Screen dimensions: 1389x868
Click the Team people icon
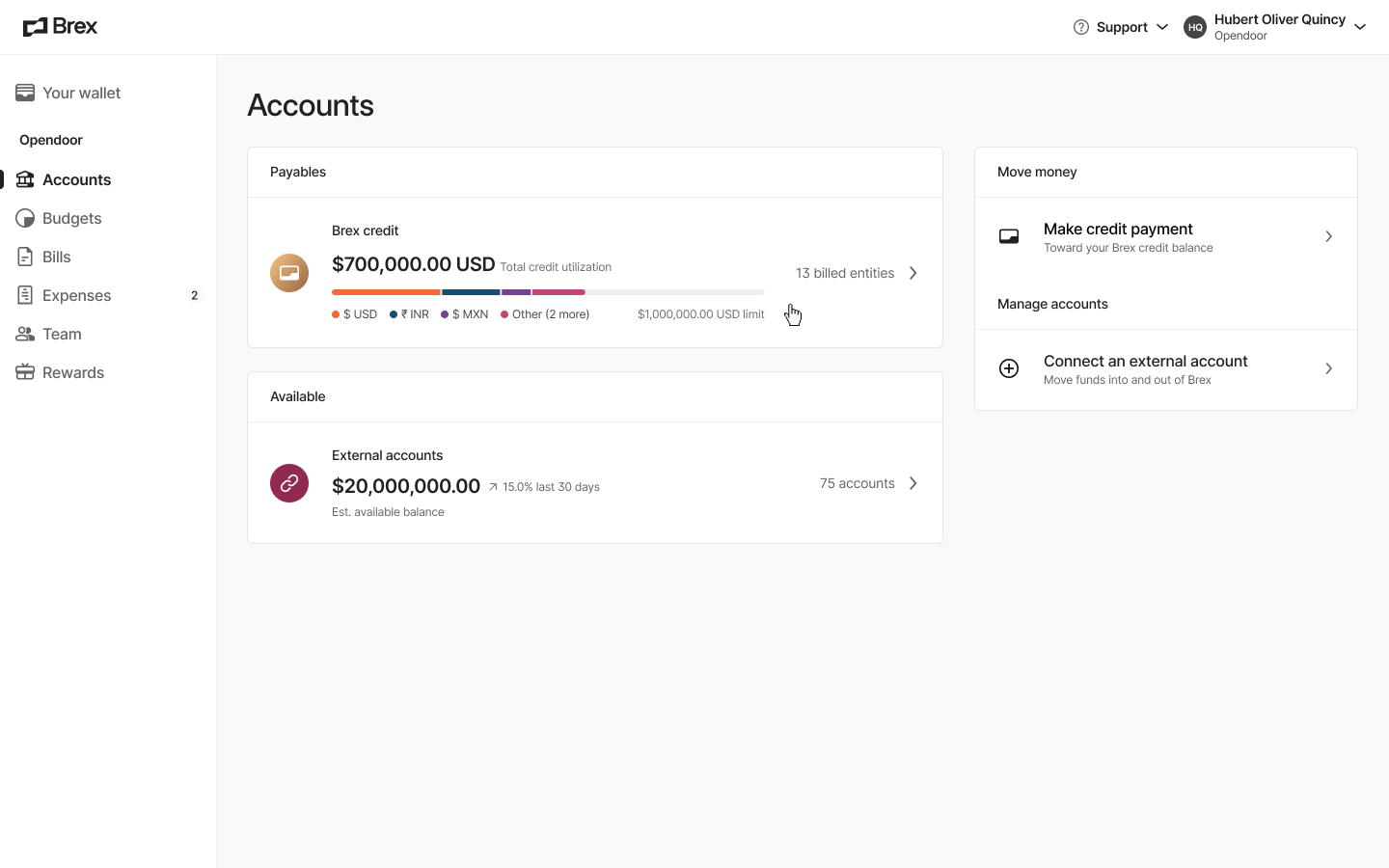[x=25, y=334]
